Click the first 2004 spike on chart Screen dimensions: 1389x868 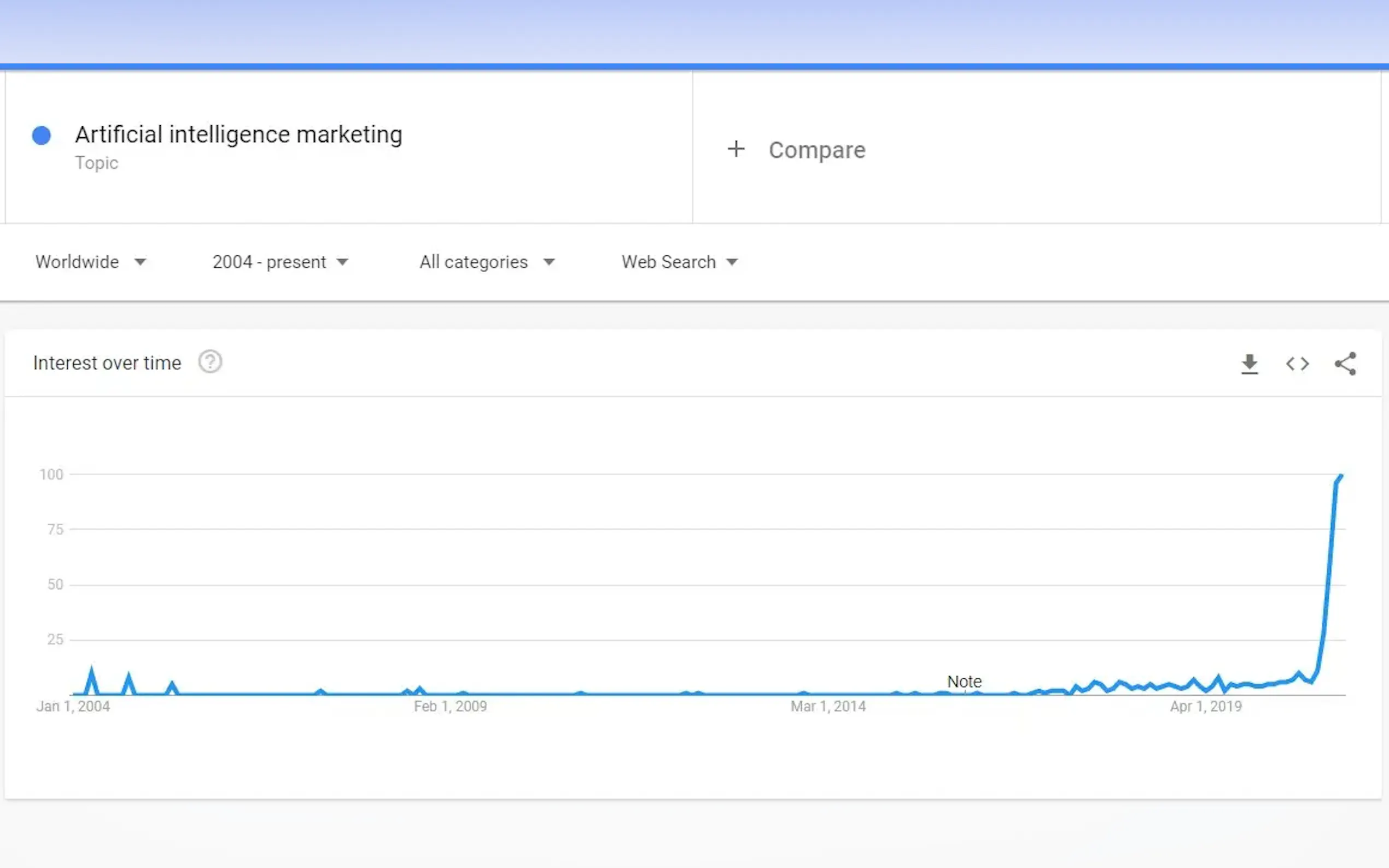pos(91,671)
